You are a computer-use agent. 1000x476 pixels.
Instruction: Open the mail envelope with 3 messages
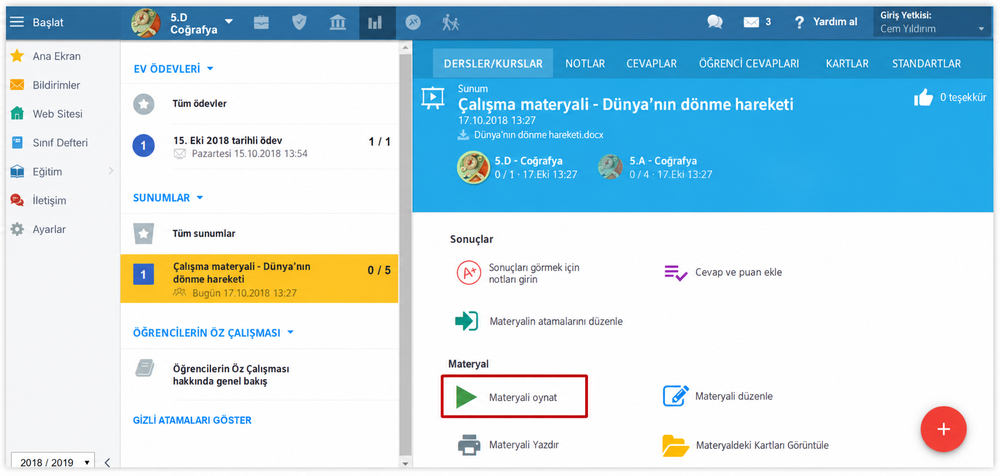point(757,22)
